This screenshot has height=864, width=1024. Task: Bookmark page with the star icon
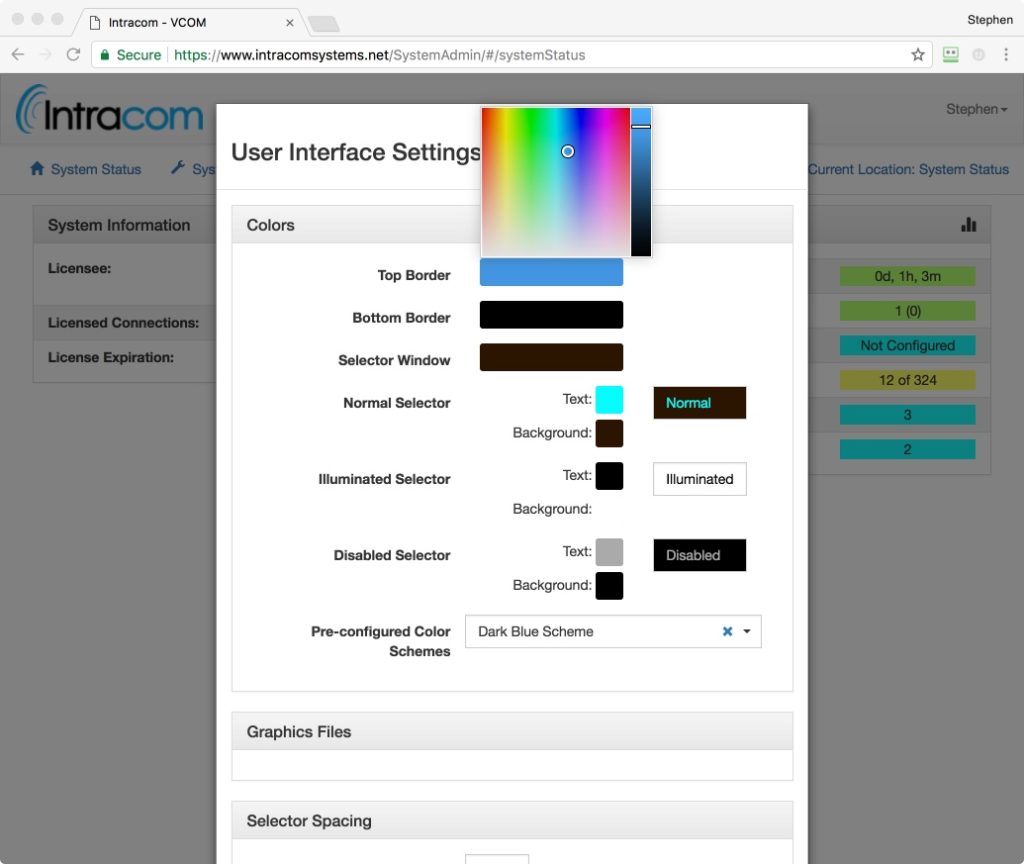(x=917, y=55)
